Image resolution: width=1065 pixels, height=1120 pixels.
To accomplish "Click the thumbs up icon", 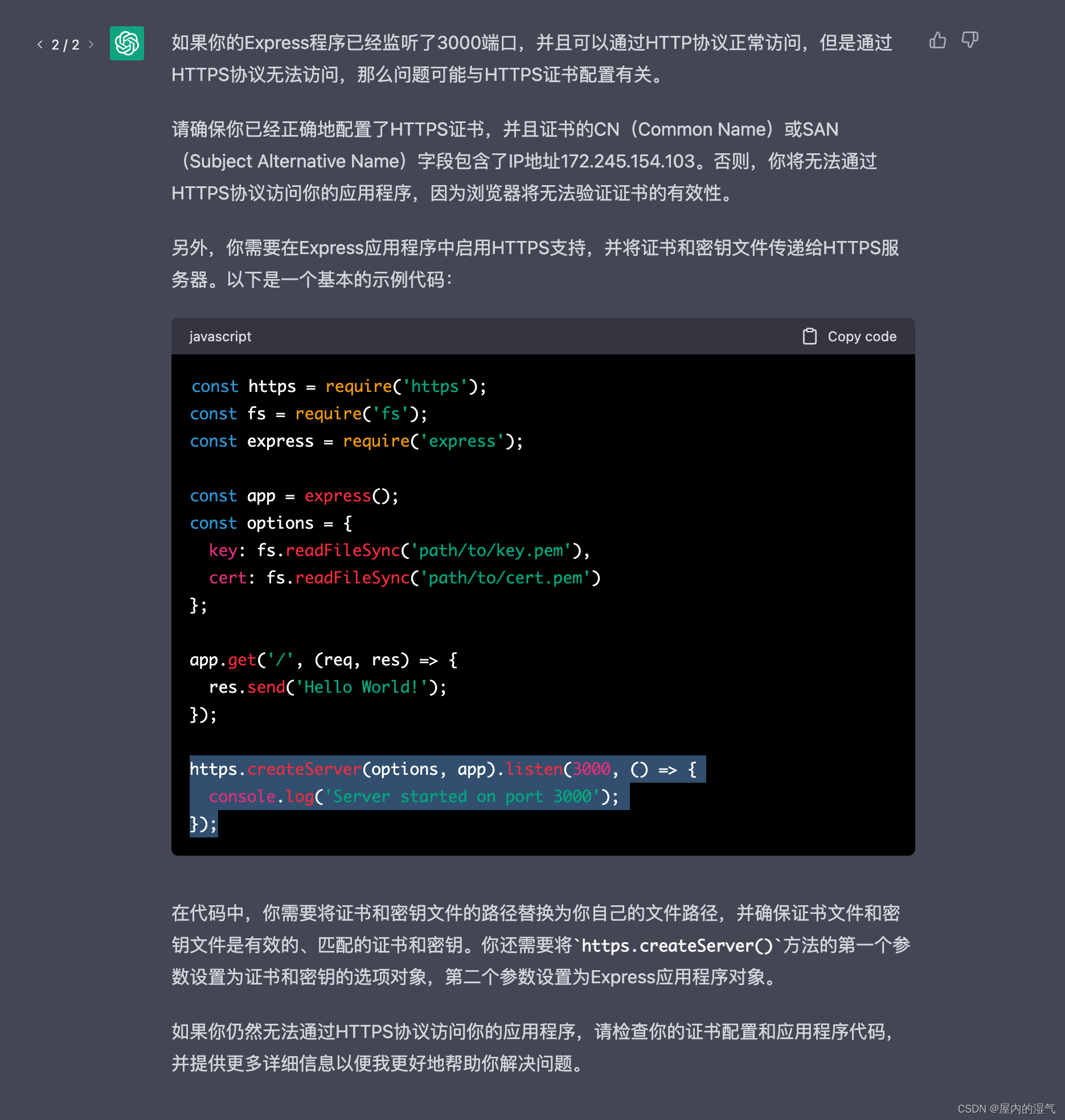I will point(937,40).
